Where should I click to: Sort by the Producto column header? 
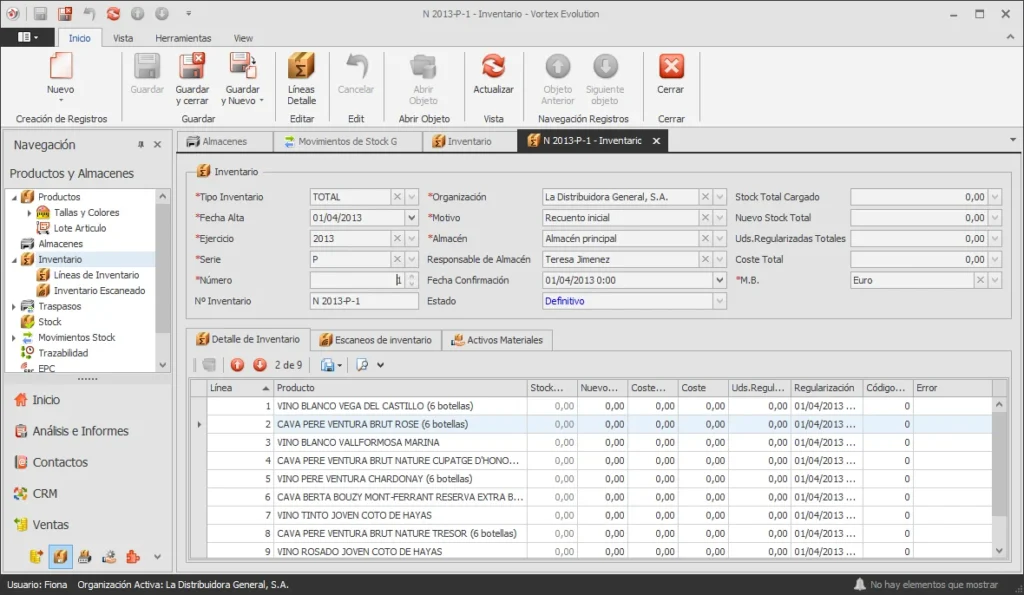400,388
